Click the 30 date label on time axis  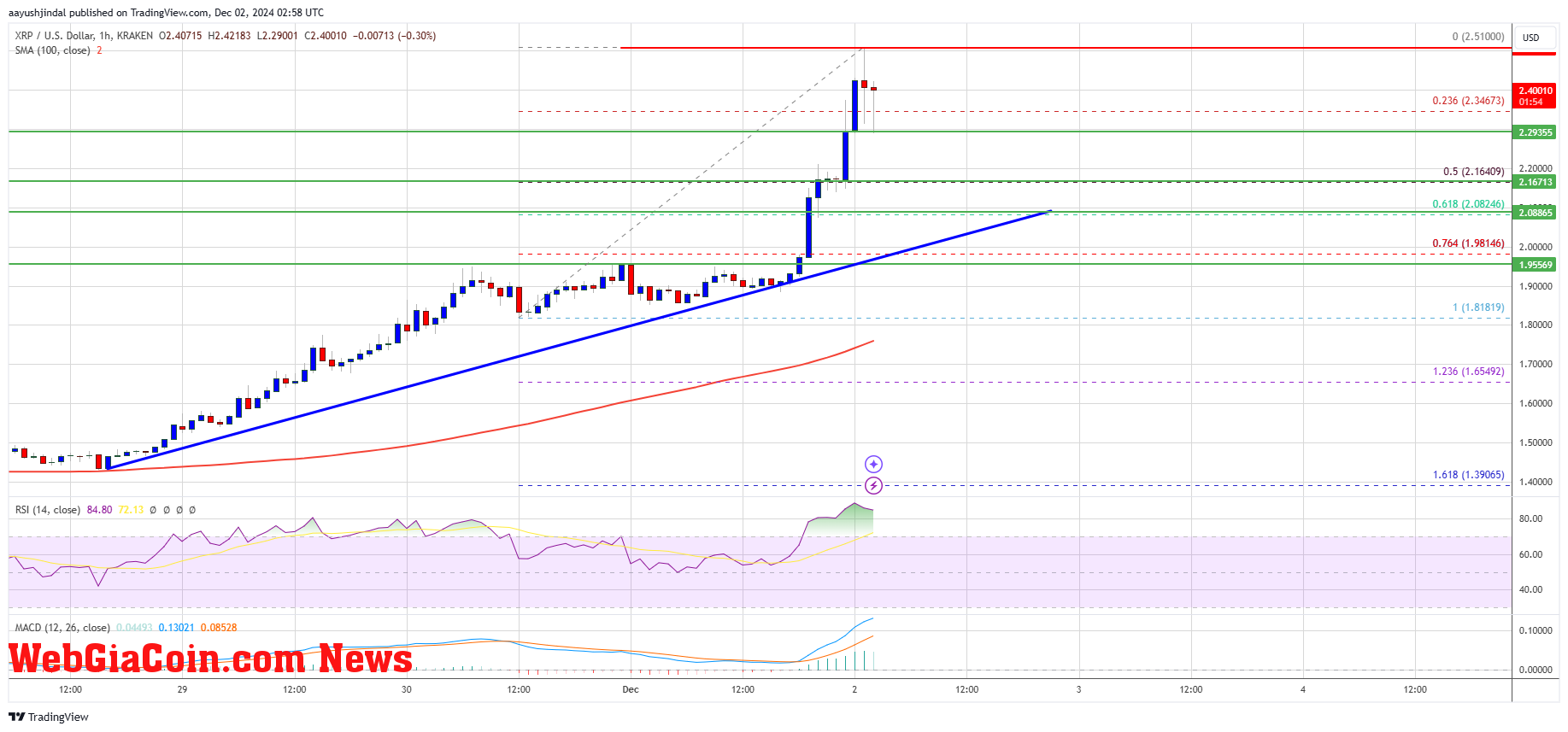click(x=406, y=689)
